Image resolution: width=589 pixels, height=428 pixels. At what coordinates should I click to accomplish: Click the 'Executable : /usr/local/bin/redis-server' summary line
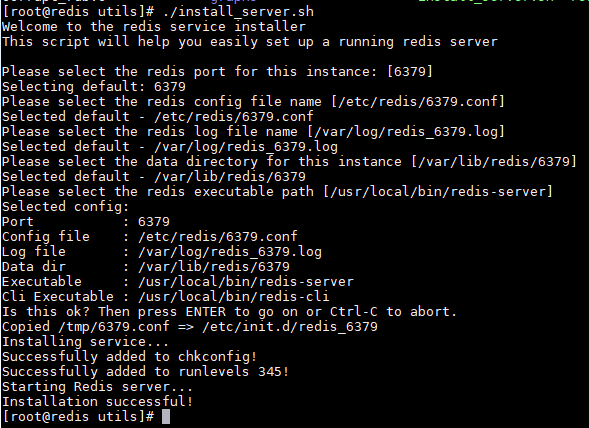[x=178, y=282]
